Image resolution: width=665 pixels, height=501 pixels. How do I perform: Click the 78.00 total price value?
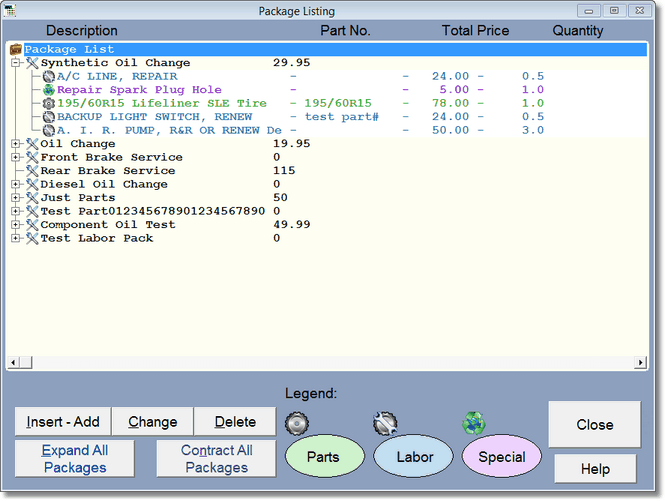[x=450, y=103]
